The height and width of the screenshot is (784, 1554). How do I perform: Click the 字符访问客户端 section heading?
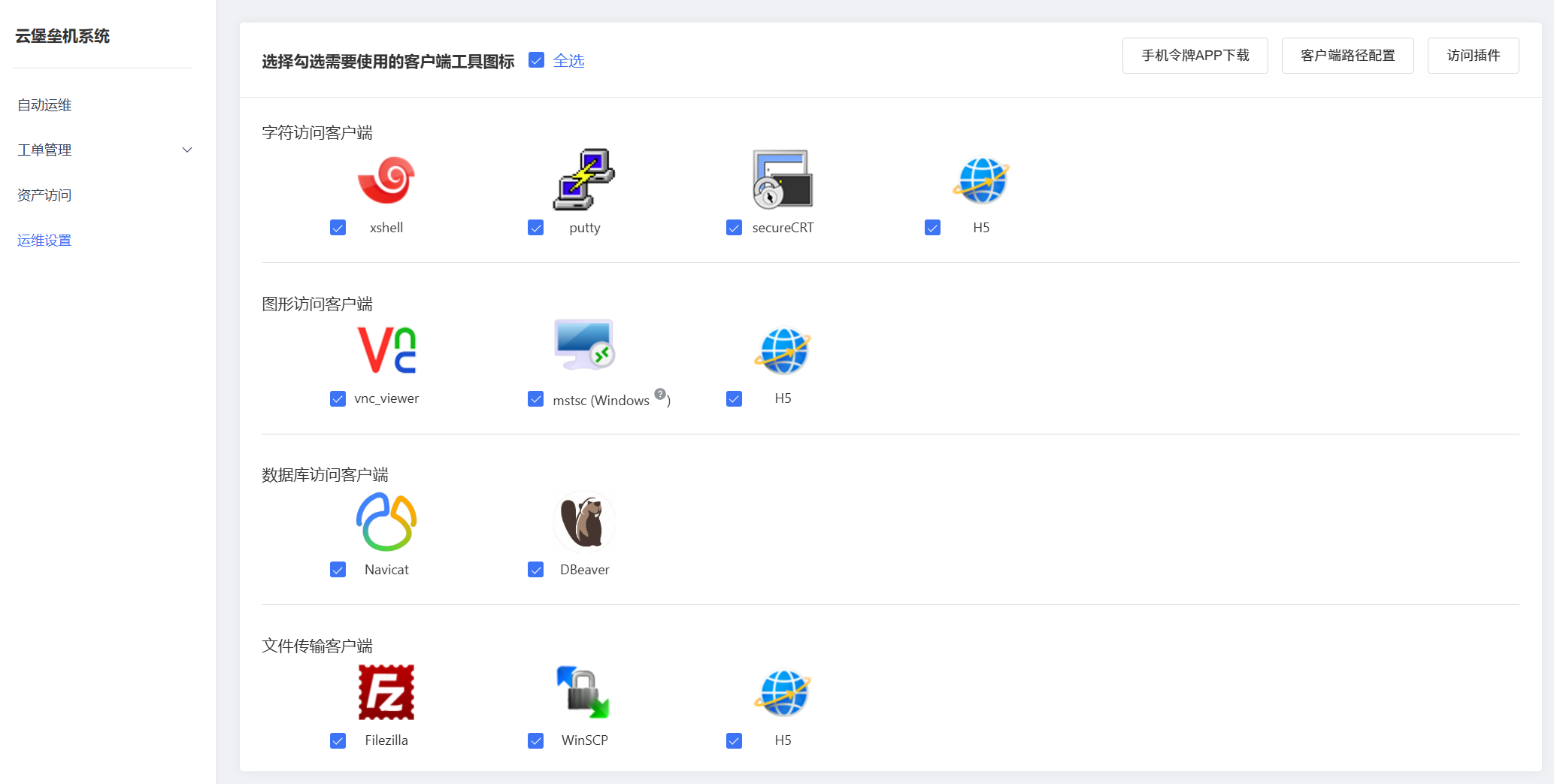click(317, 133)
